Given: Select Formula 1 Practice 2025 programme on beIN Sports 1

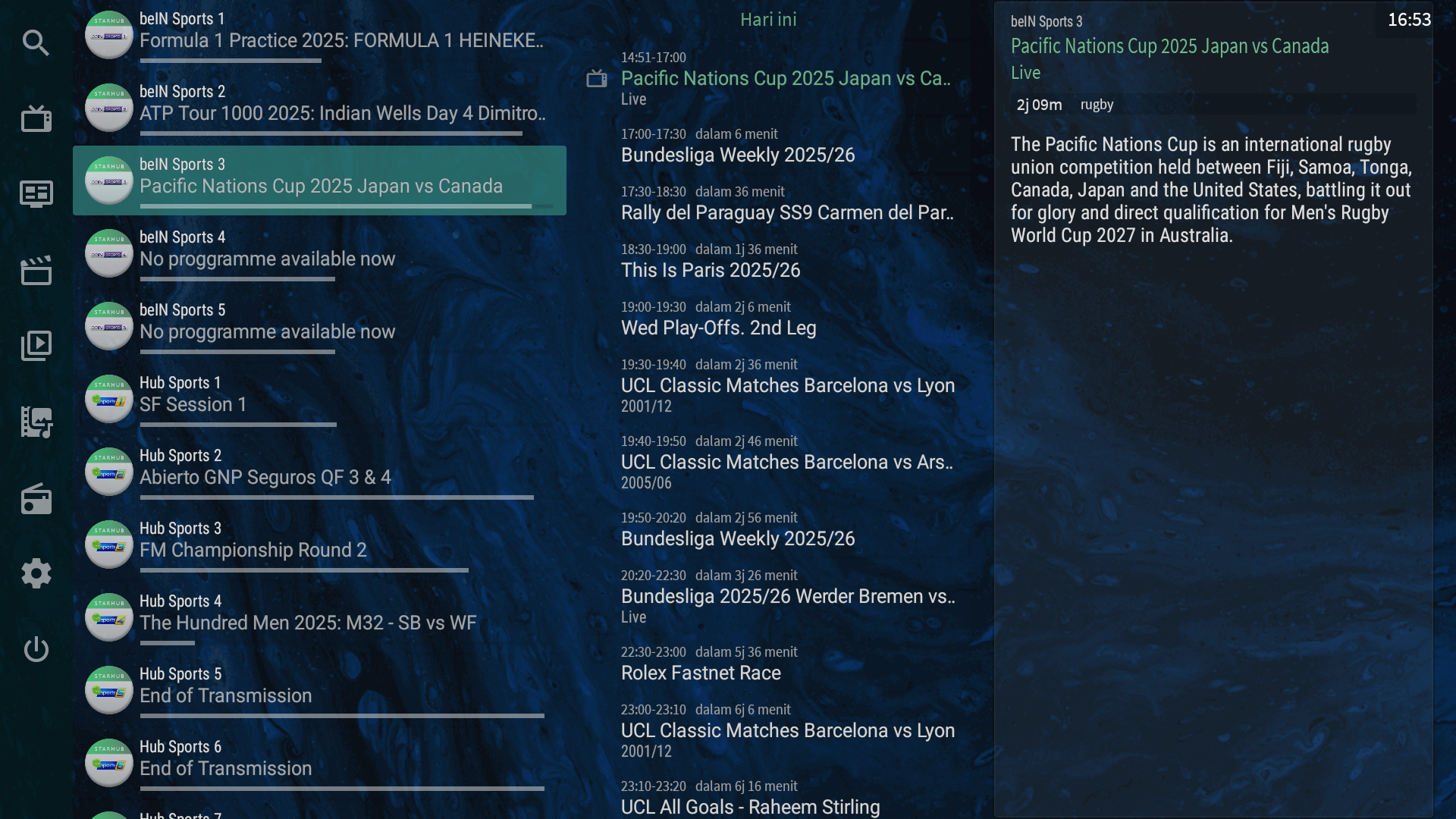Looking at the screenshot, I should click(319, 35).
